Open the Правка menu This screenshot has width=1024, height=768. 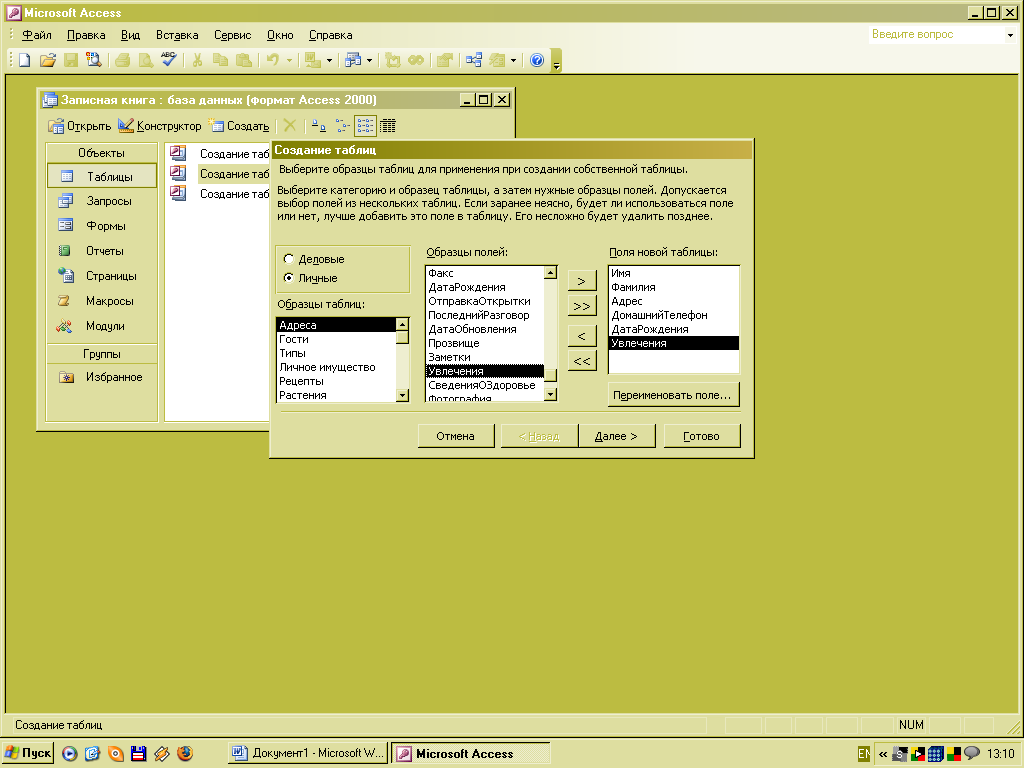(86, 35)
